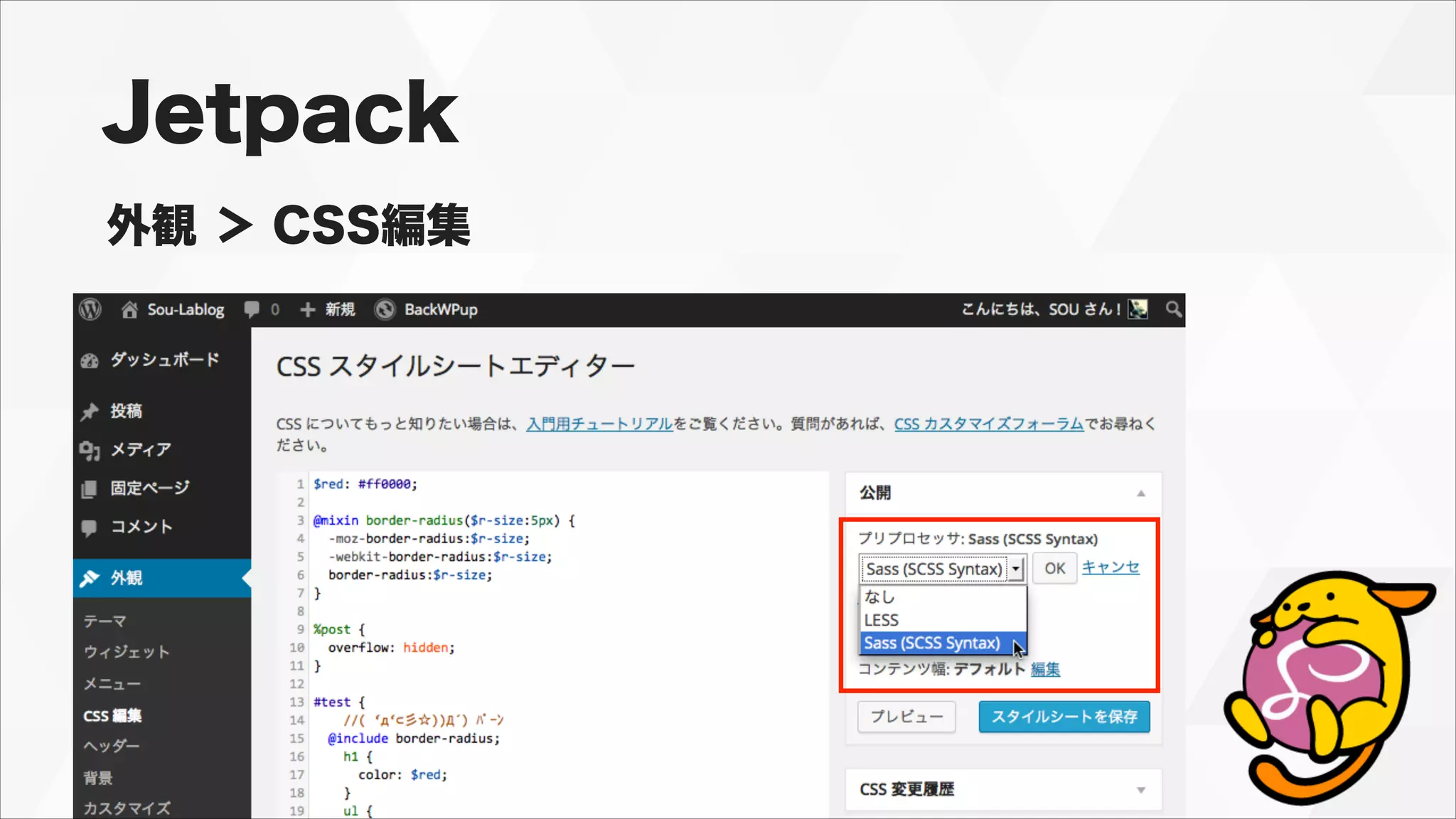Follow the CSS カスタマイズフォーラム link
Image resolution: width=1456 pixels, height=819 pixels.
(x=989, y=424)
